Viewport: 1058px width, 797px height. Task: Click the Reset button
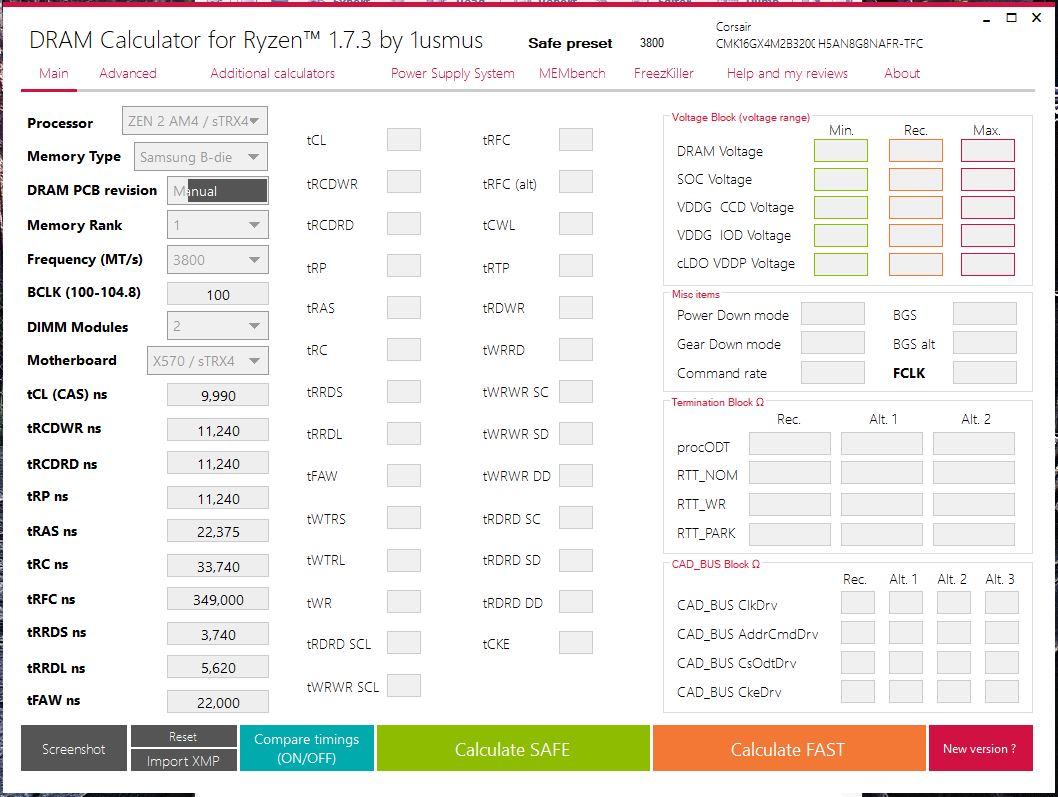coord(184,736)
